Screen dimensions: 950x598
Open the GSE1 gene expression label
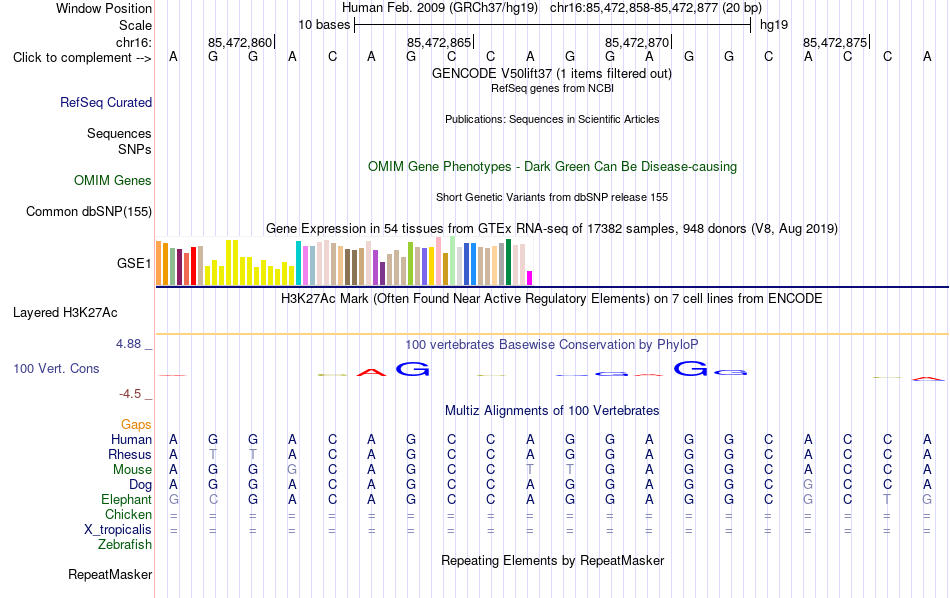(x=134, y=263)
